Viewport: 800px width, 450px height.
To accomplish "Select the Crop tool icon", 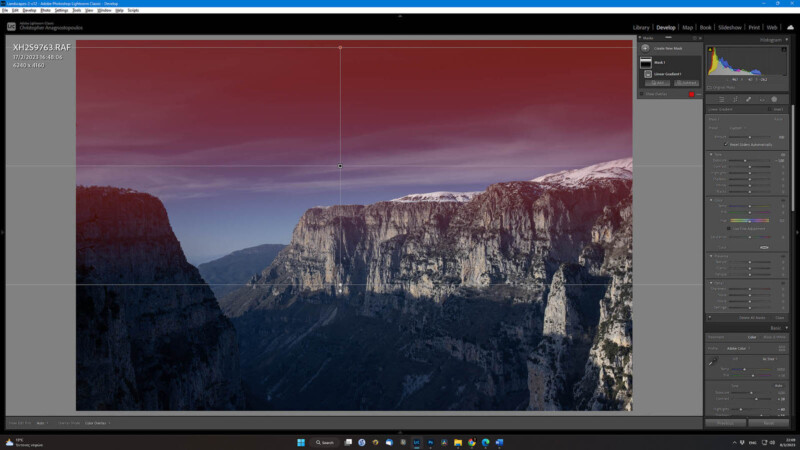I will pyautogui.click(x=734, y=99).
